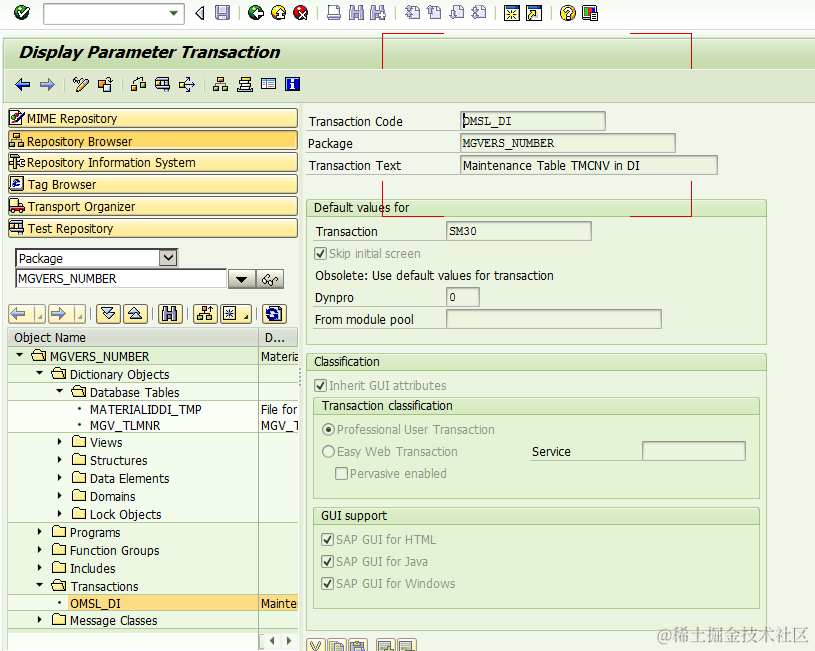The height and width of the screenshot is (651, 815).
Task: Select MATERIALIDDI_TMP table in tree
Action: coord(146,410)
